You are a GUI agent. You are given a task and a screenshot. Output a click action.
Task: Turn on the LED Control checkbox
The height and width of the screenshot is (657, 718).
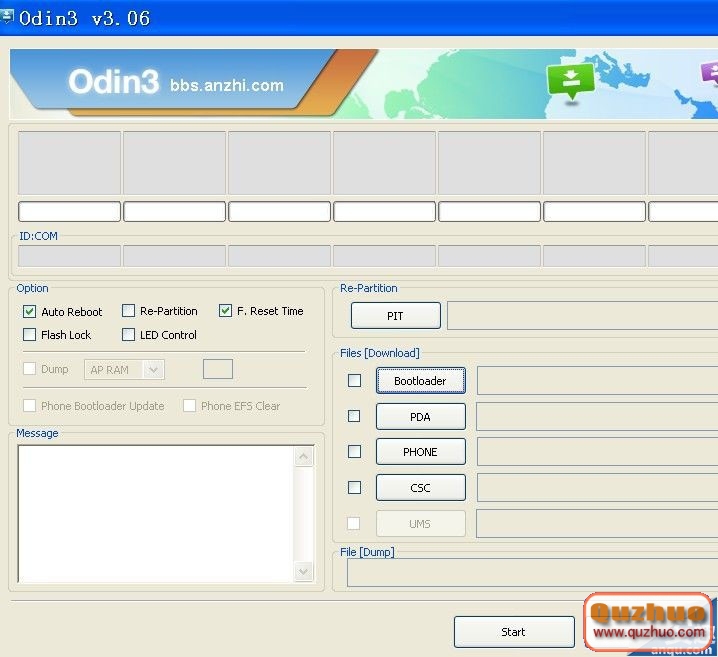pyautogui.click(x=128, y=335)
